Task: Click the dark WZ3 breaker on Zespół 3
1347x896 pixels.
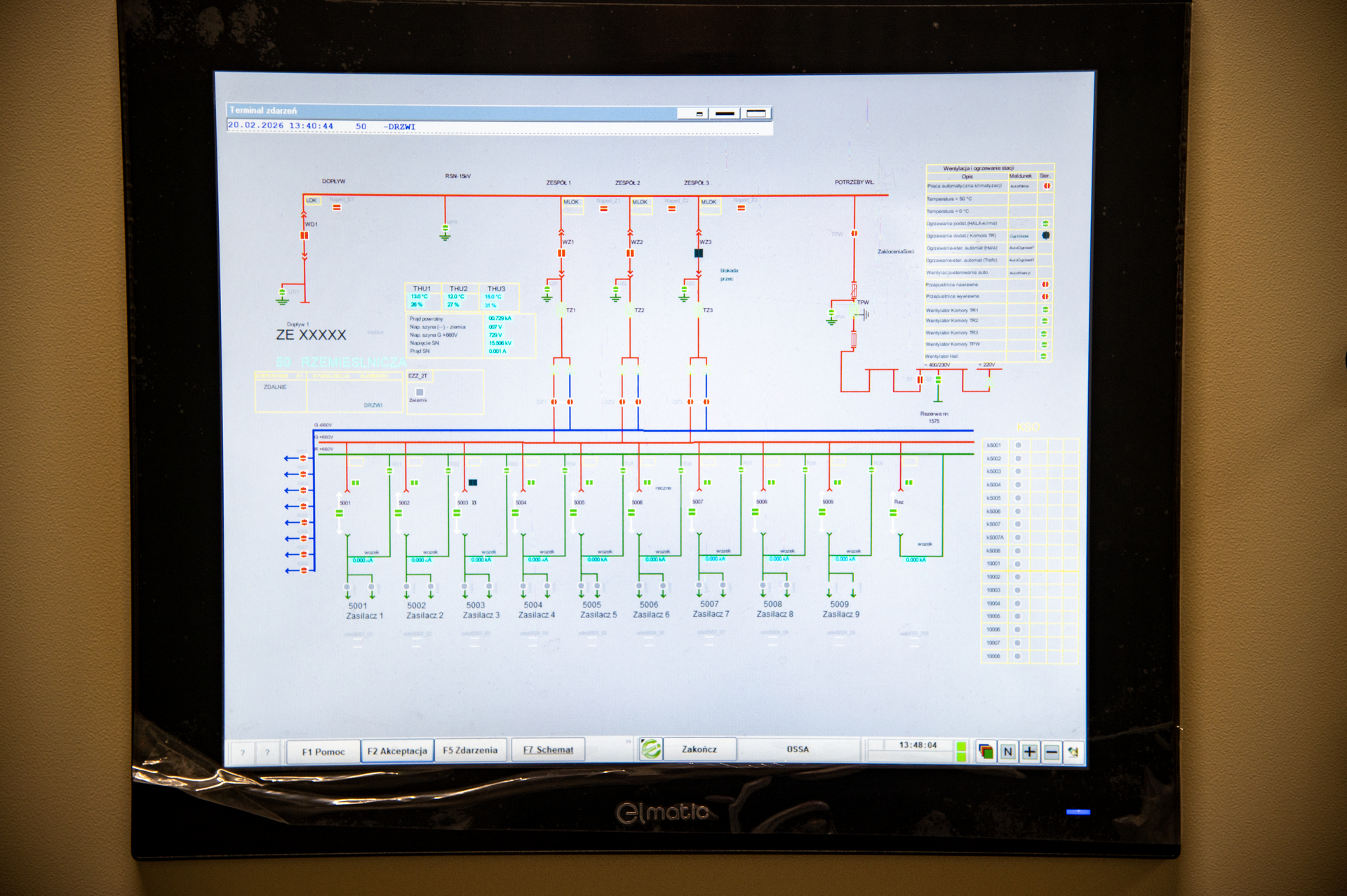Action: pyautogui.click(x=699, y=253)
